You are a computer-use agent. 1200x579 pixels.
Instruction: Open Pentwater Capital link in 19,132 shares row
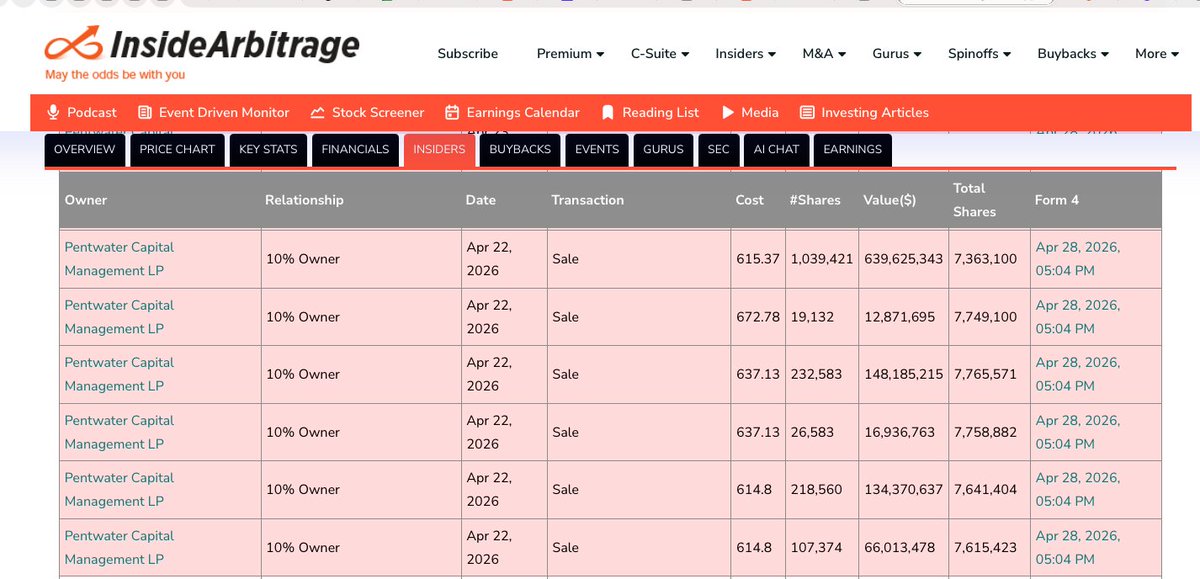click(x=119, y=317)
